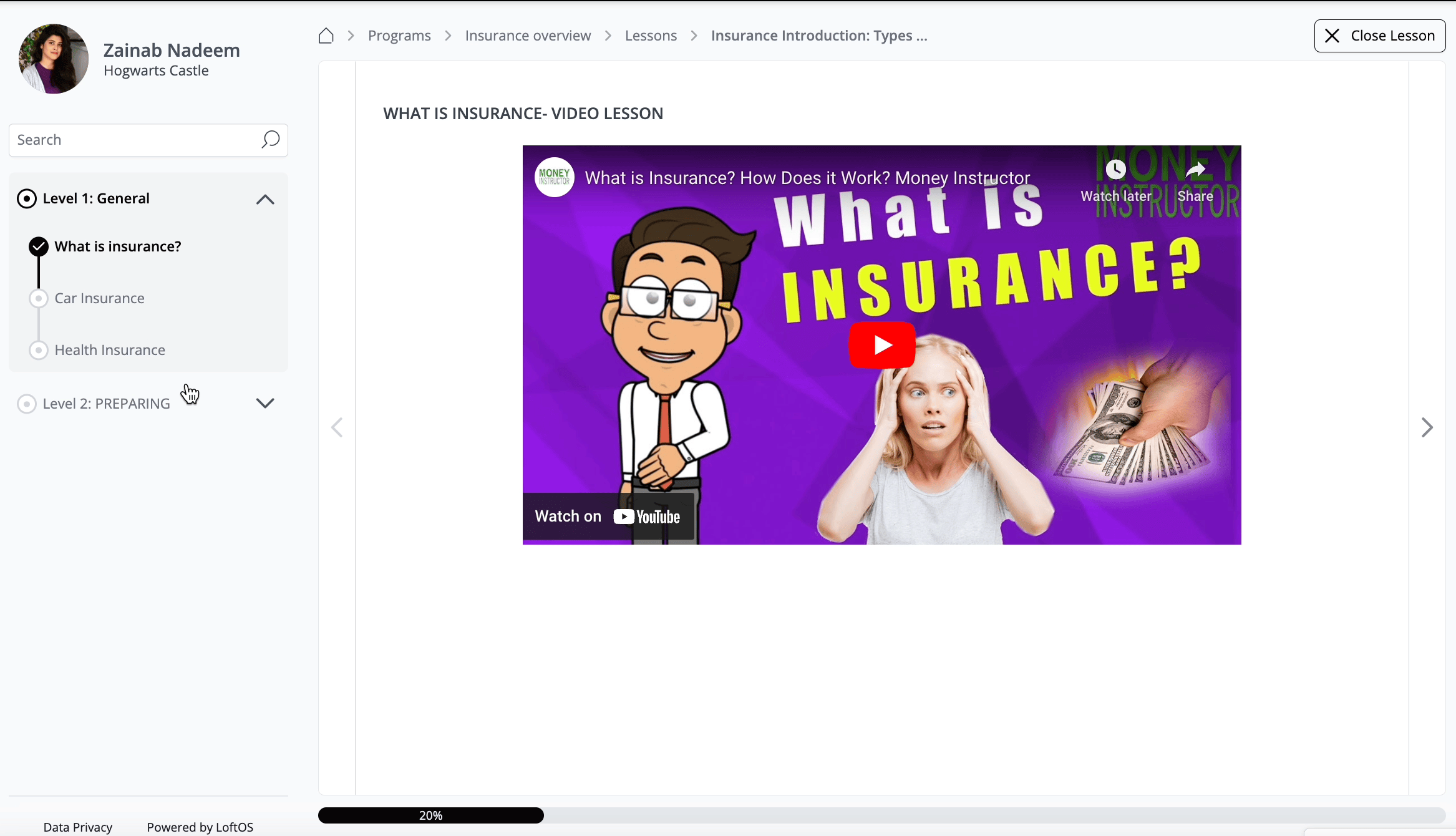Go to next lesson slide arrow
This screenshot has width=1456, height=836.
1427,427
